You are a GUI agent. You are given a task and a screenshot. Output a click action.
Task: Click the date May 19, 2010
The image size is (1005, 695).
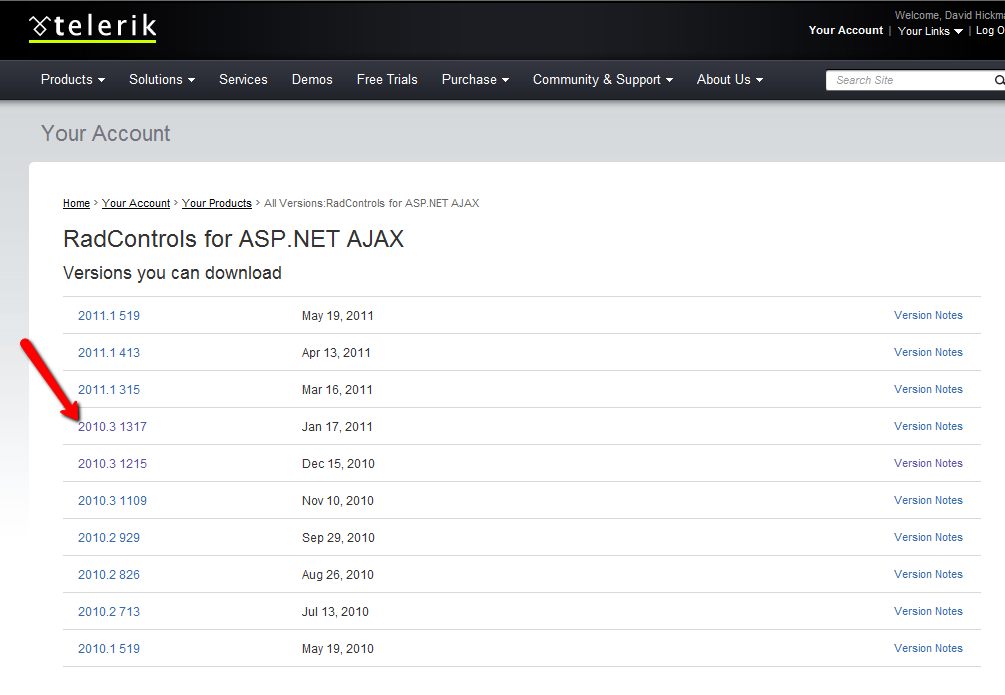338,649
